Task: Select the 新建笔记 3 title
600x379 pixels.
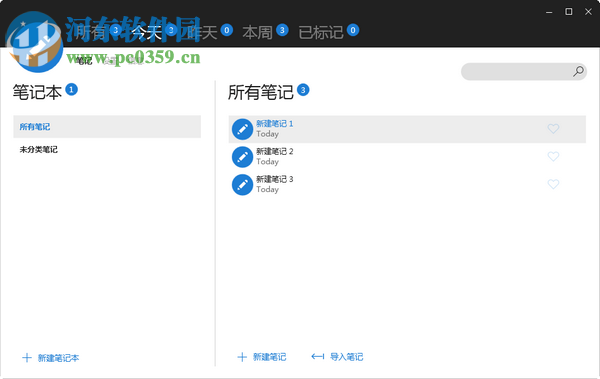Action: point(275,179)
